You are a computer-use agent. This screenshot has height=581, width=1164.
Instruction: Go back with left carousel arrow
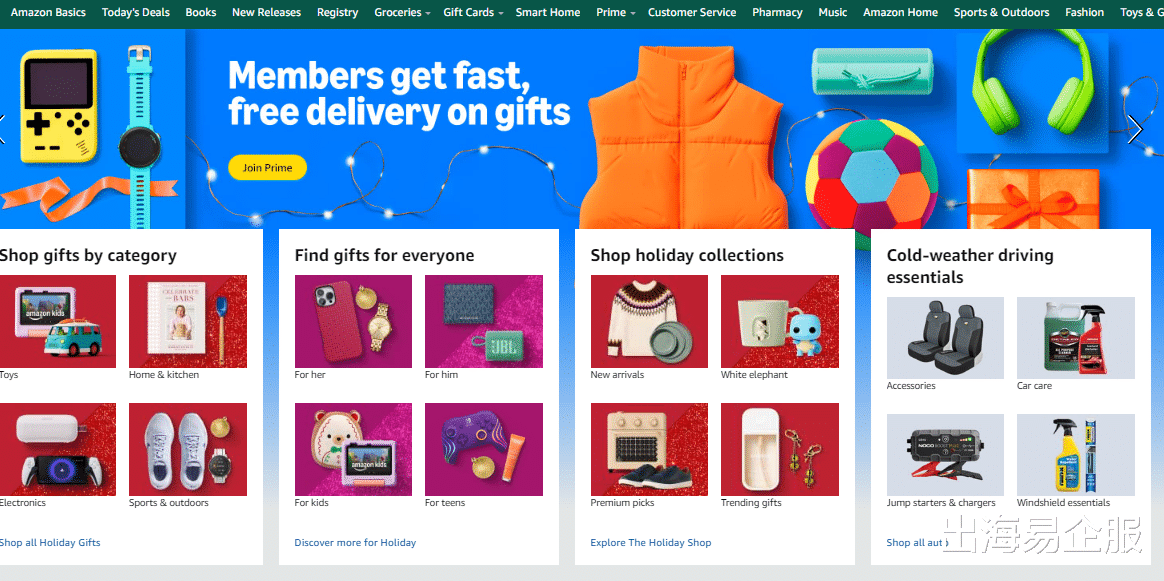pos(2,130)
